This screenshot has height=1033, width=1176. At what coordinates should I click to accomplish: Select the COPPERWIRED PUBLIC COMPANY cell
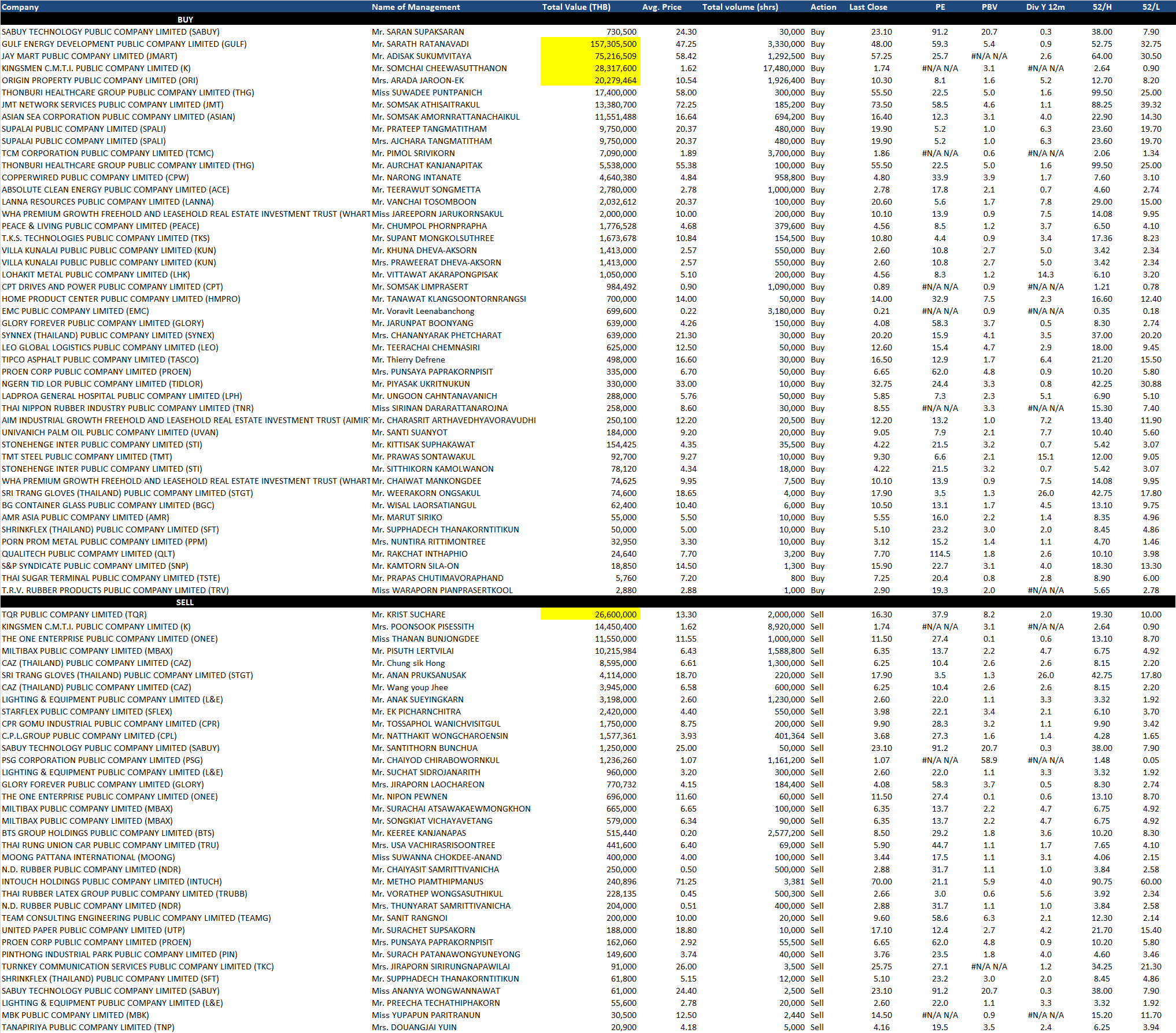(x=95, y=177)
